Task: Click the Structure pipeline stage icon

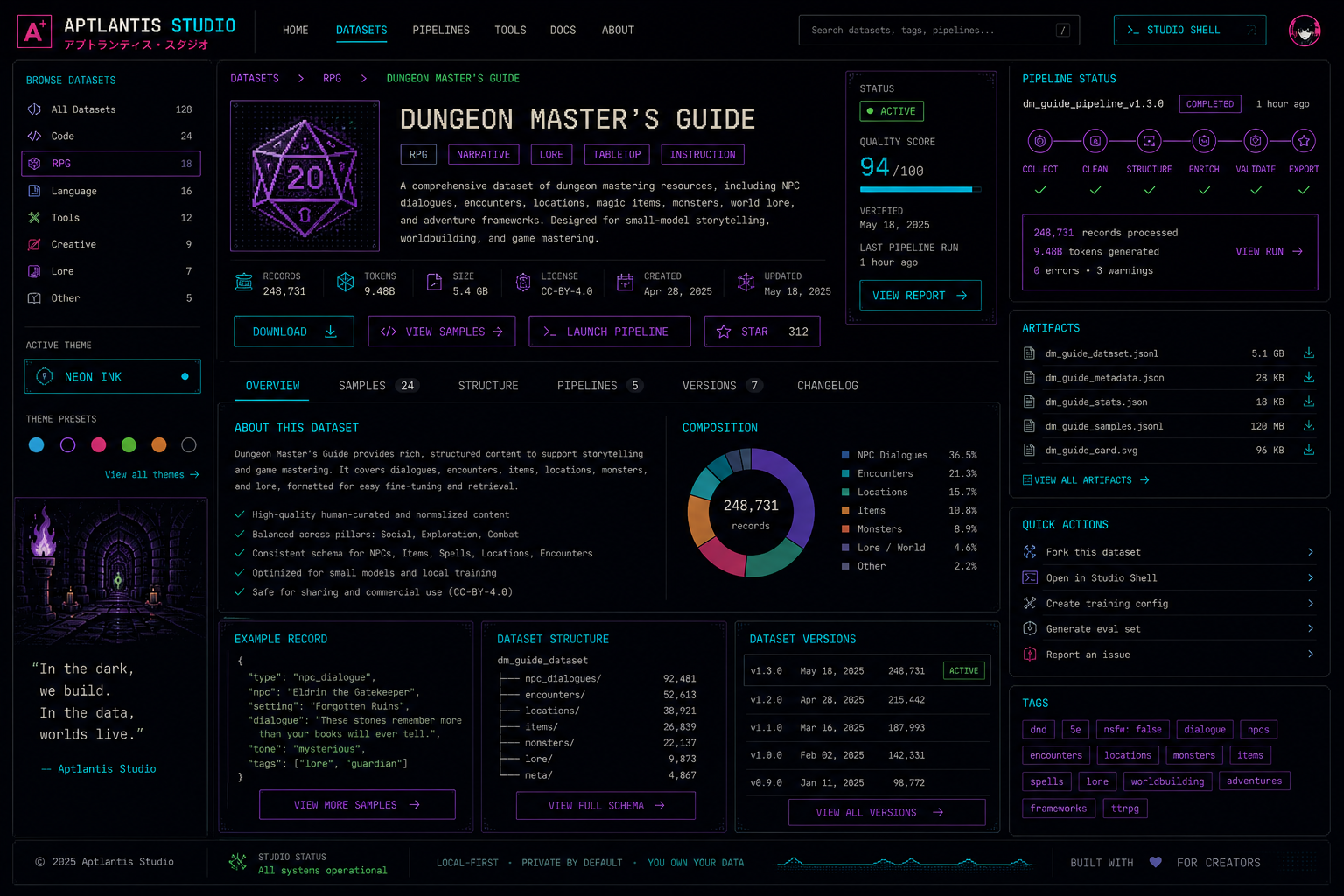Action: [1149, 141]
